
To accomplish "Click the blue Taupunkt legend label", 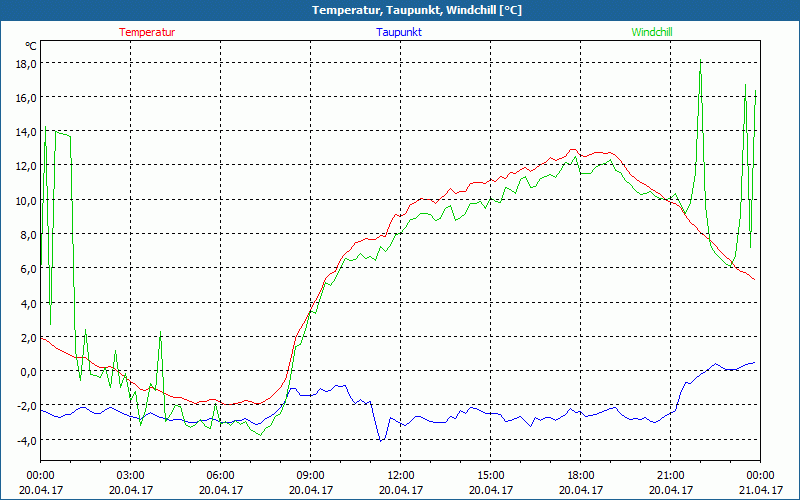I will (399, 32).
